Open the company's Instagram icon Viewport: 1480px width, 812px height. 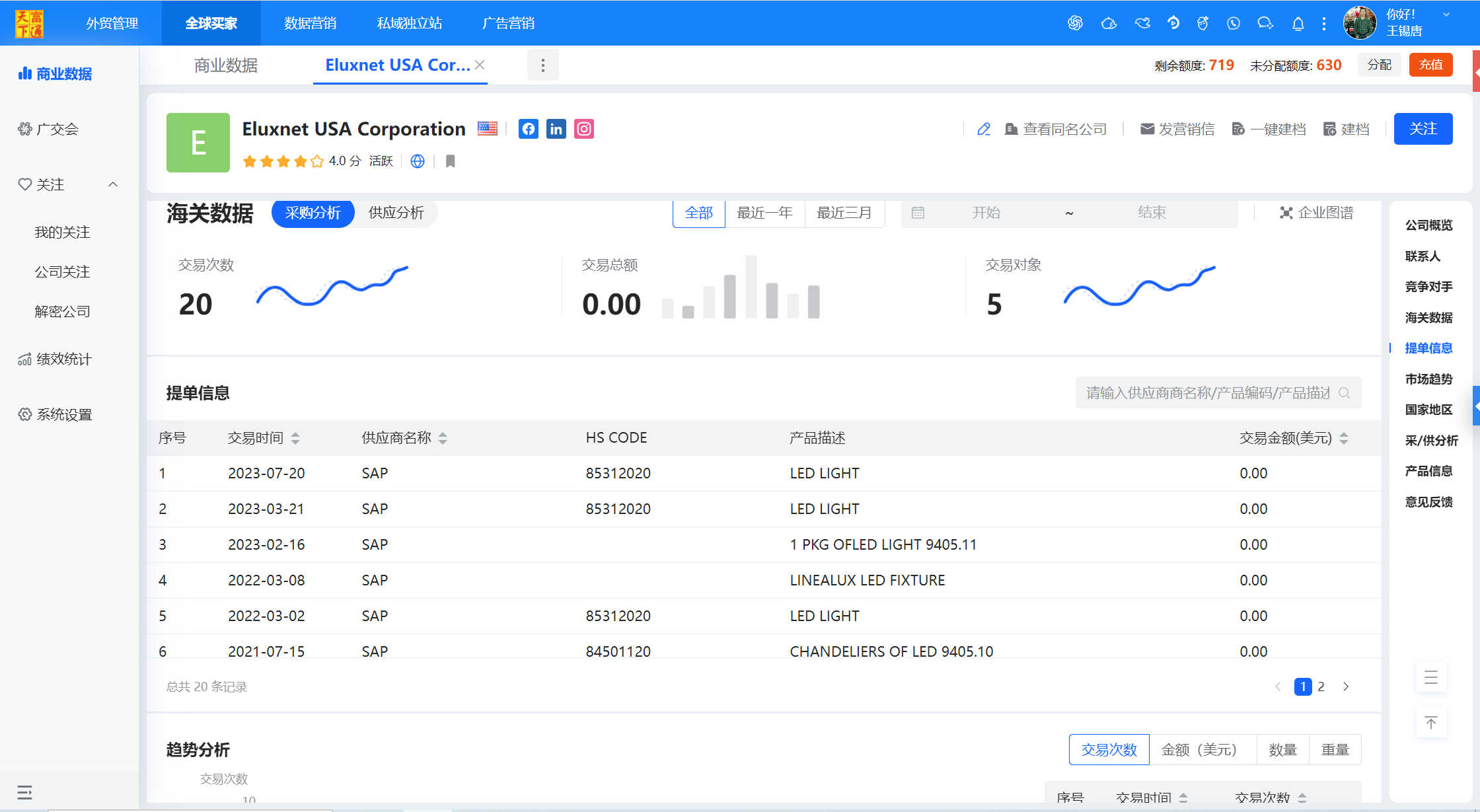point(584,129)
